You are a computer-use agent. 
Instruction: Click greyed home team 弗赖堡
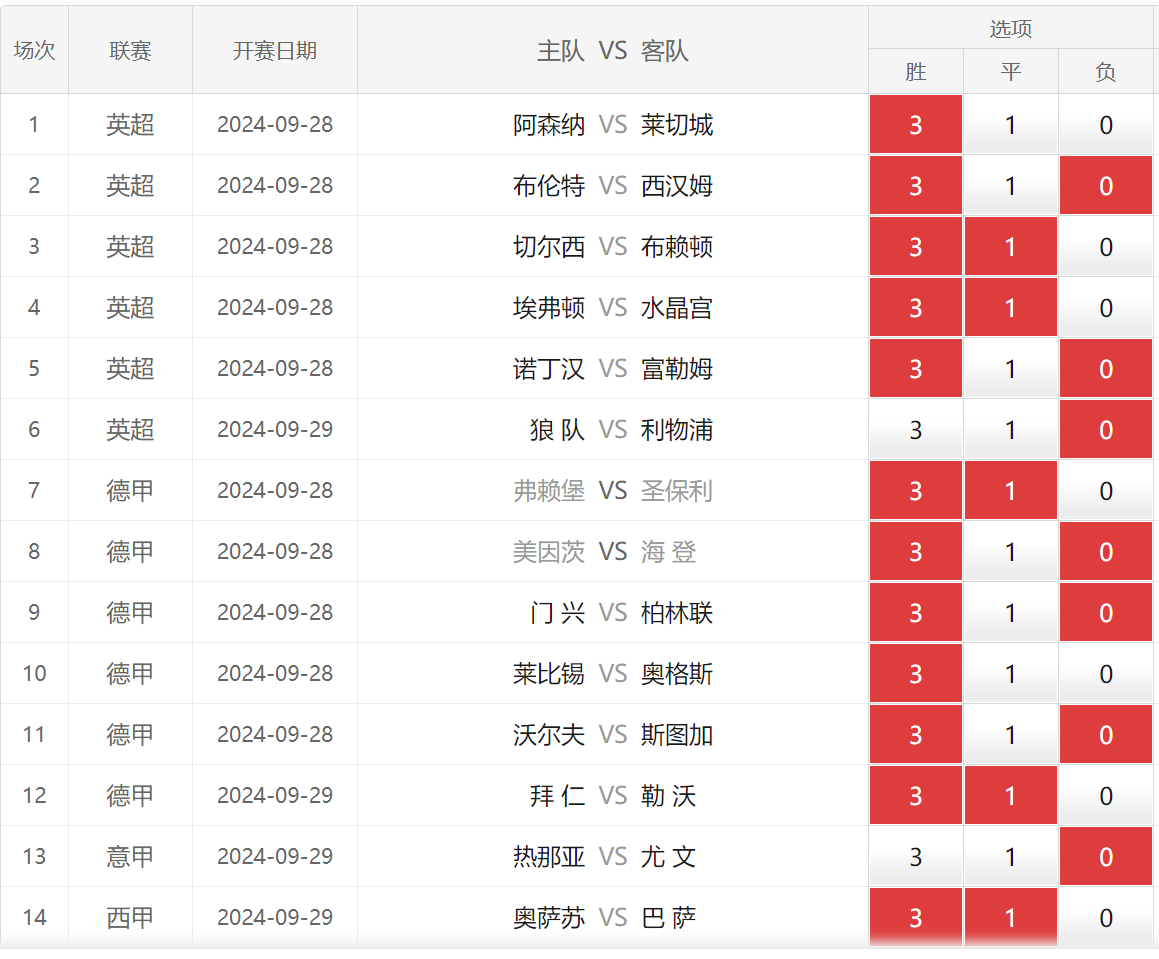click(x=548, y=490)
